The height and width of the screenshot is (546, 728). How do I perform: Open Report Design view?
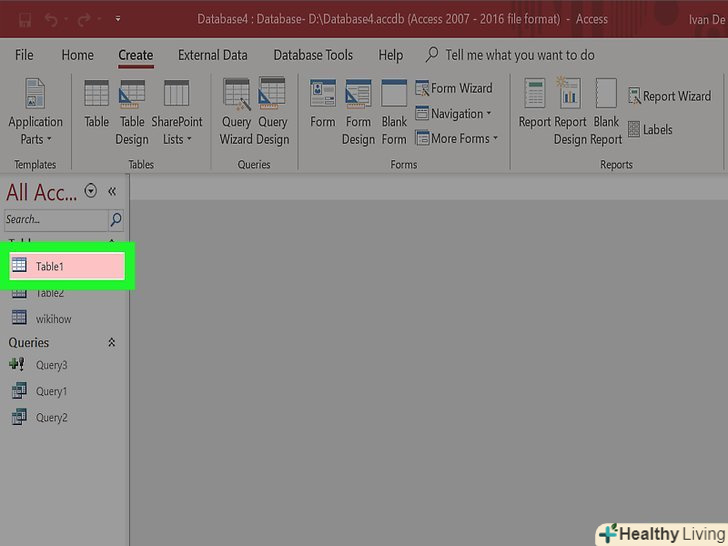pyautogui.click(x=570, y=112)
